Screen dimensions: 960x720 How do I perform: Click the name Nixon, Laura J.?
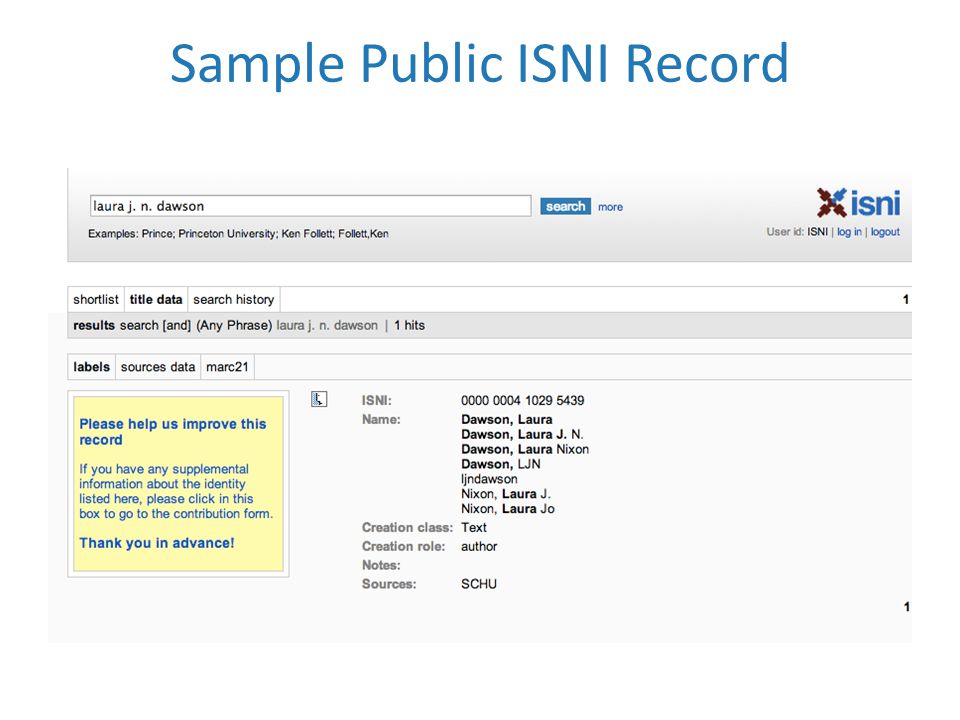tap(506, 494)
